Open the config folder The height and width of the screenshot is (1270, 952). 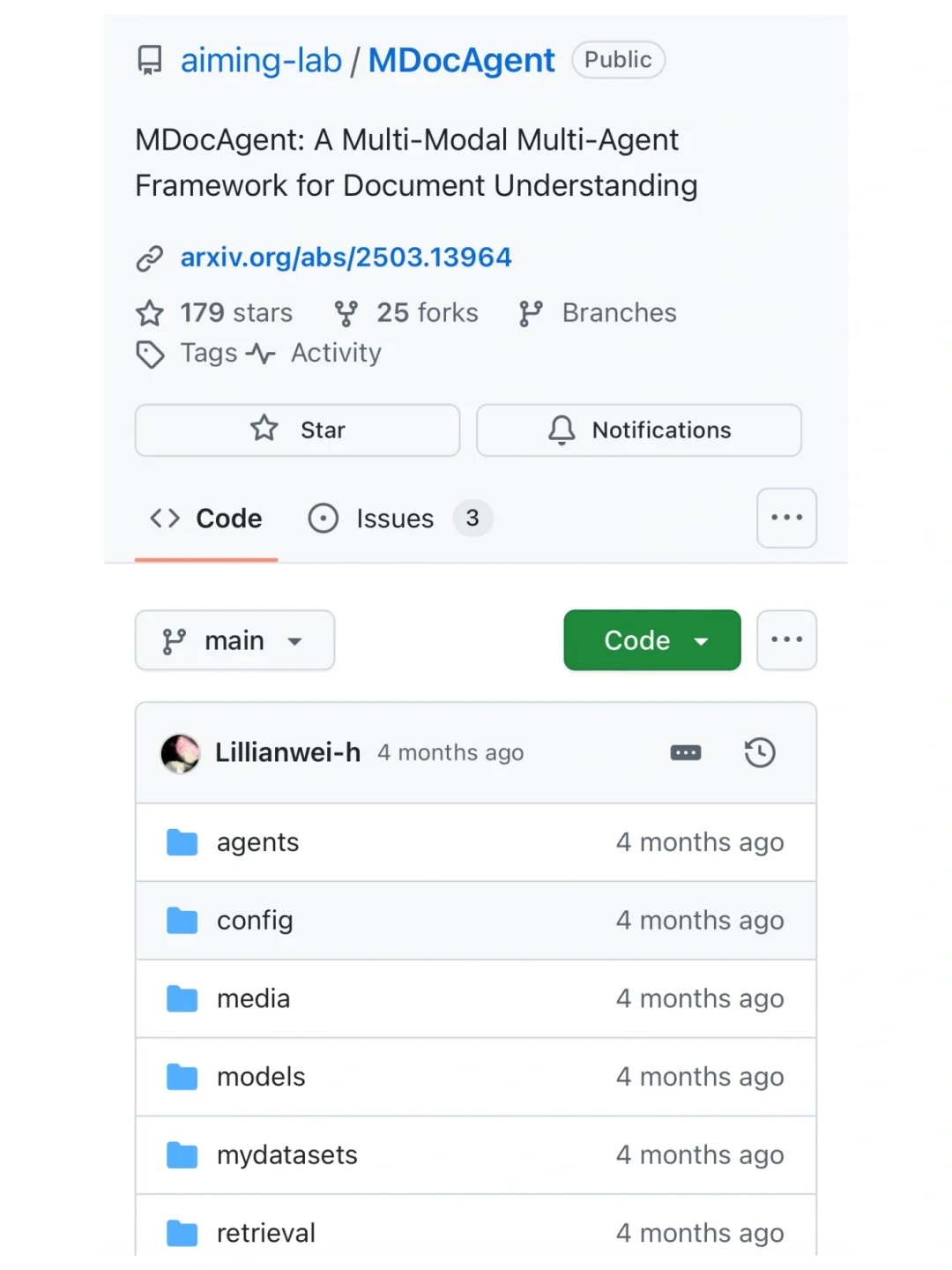pyautogui.click(x=255, y=920)
